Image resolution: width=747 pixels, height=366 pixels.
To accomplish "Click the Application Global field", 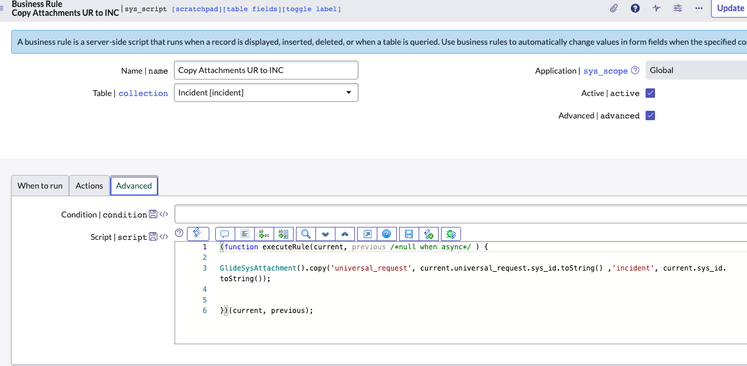I will (696, 71).
